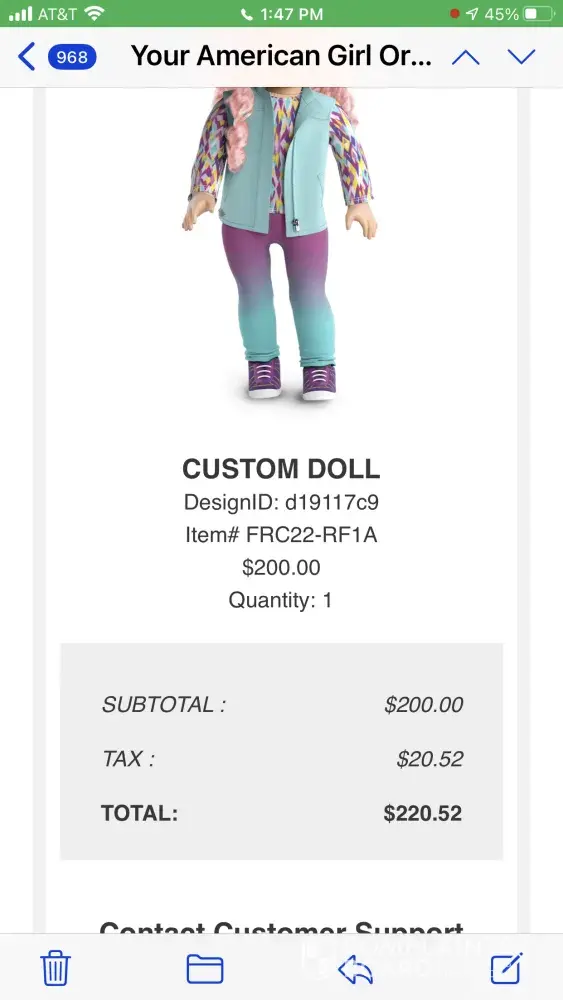Viewport: 563px width, 1000px height.
Task: Tap the battery indicator in status bar
Action: pos(539,14)
